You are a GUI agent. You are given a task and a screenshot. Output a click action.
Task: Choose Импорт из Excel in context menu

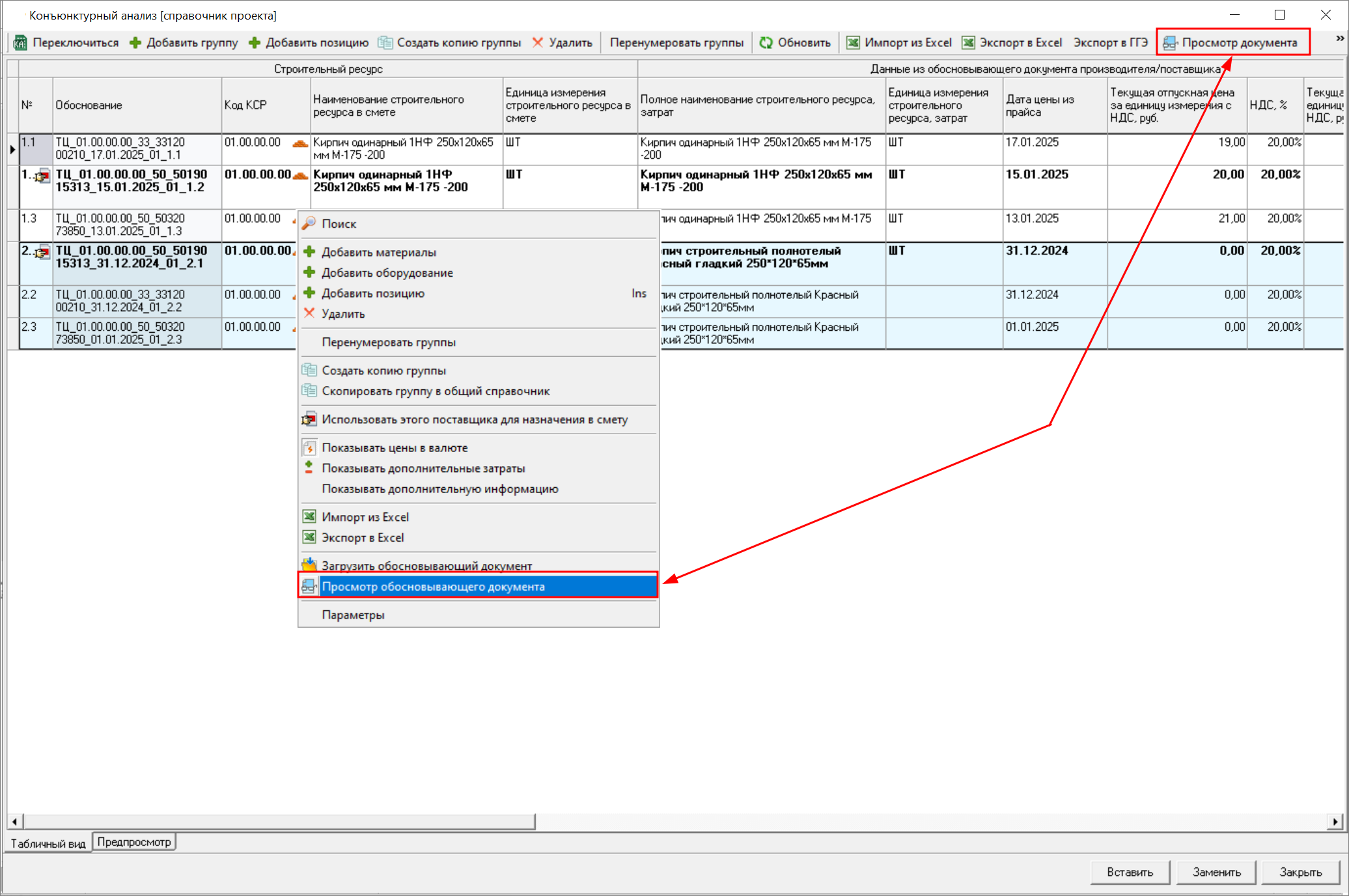478,517
